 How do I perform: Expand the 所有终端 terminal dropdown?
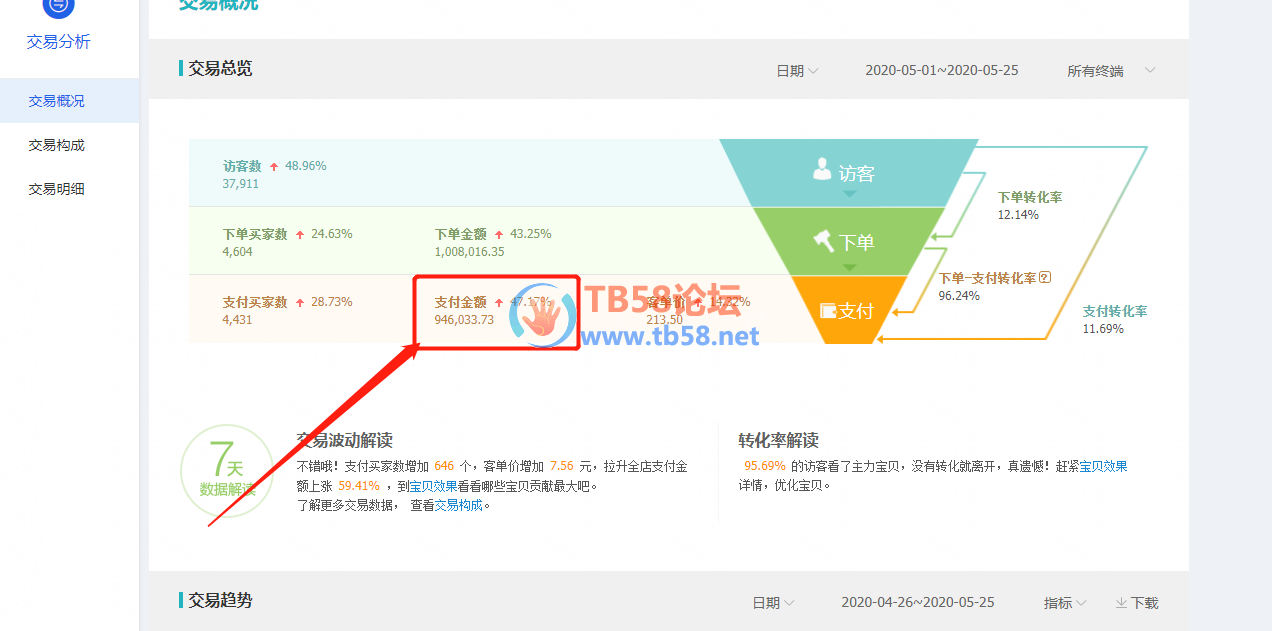(x=1110, y=71)
